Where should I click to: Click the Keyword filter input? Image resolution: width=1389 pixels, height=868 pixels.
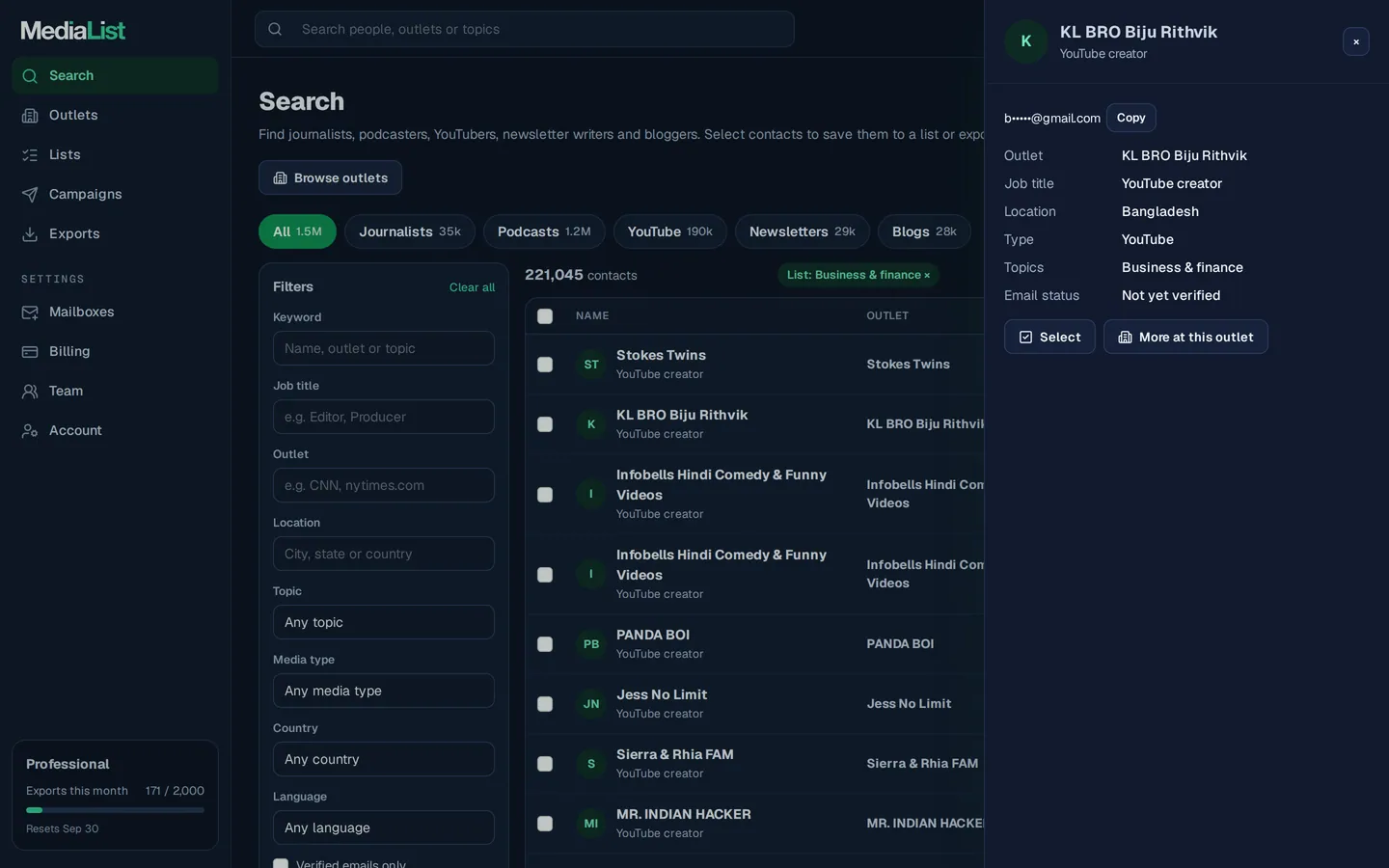[x=384, y=348]
